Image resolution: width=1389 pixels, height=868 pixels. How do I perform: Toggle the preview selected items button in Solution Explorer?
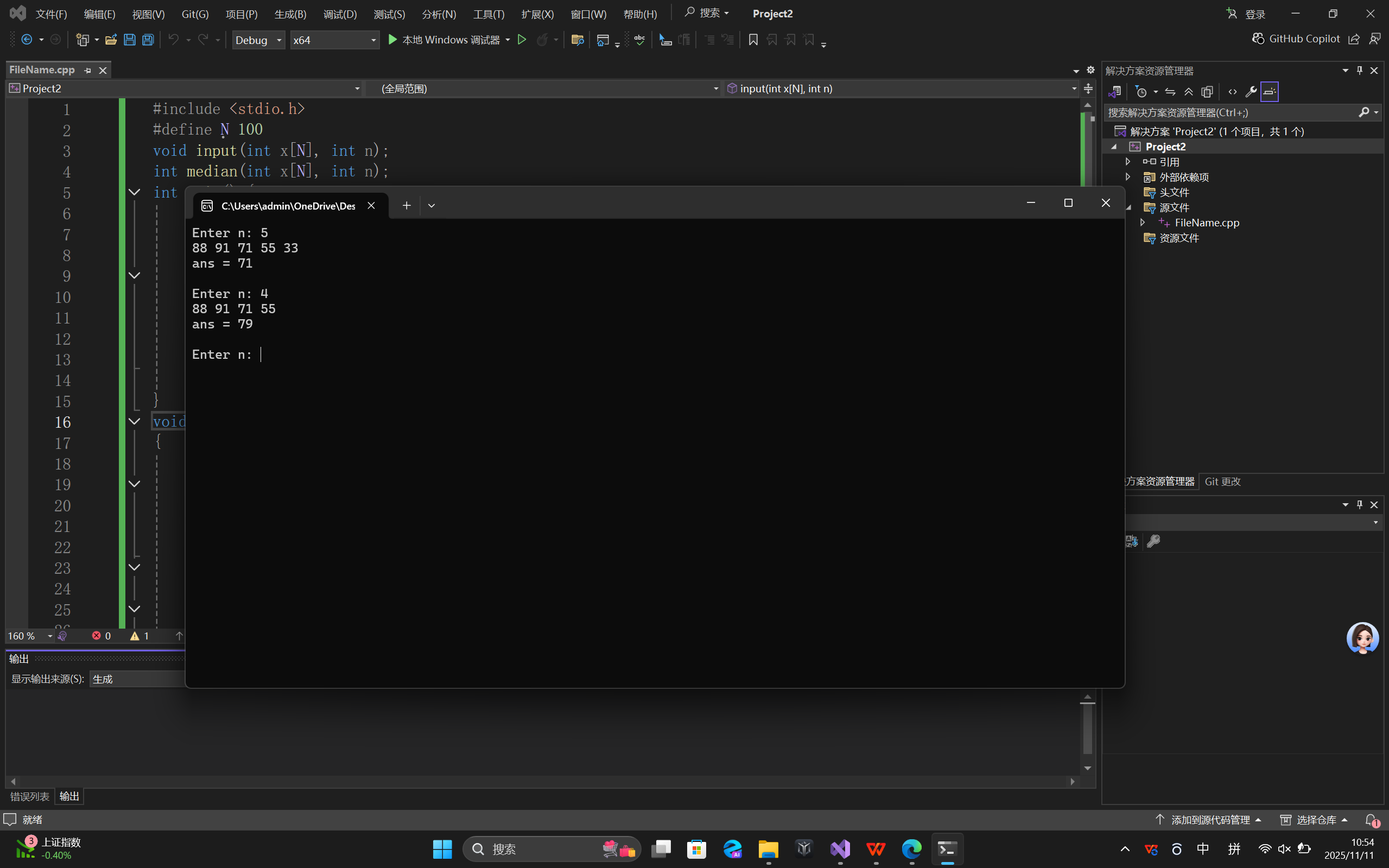1269,92
